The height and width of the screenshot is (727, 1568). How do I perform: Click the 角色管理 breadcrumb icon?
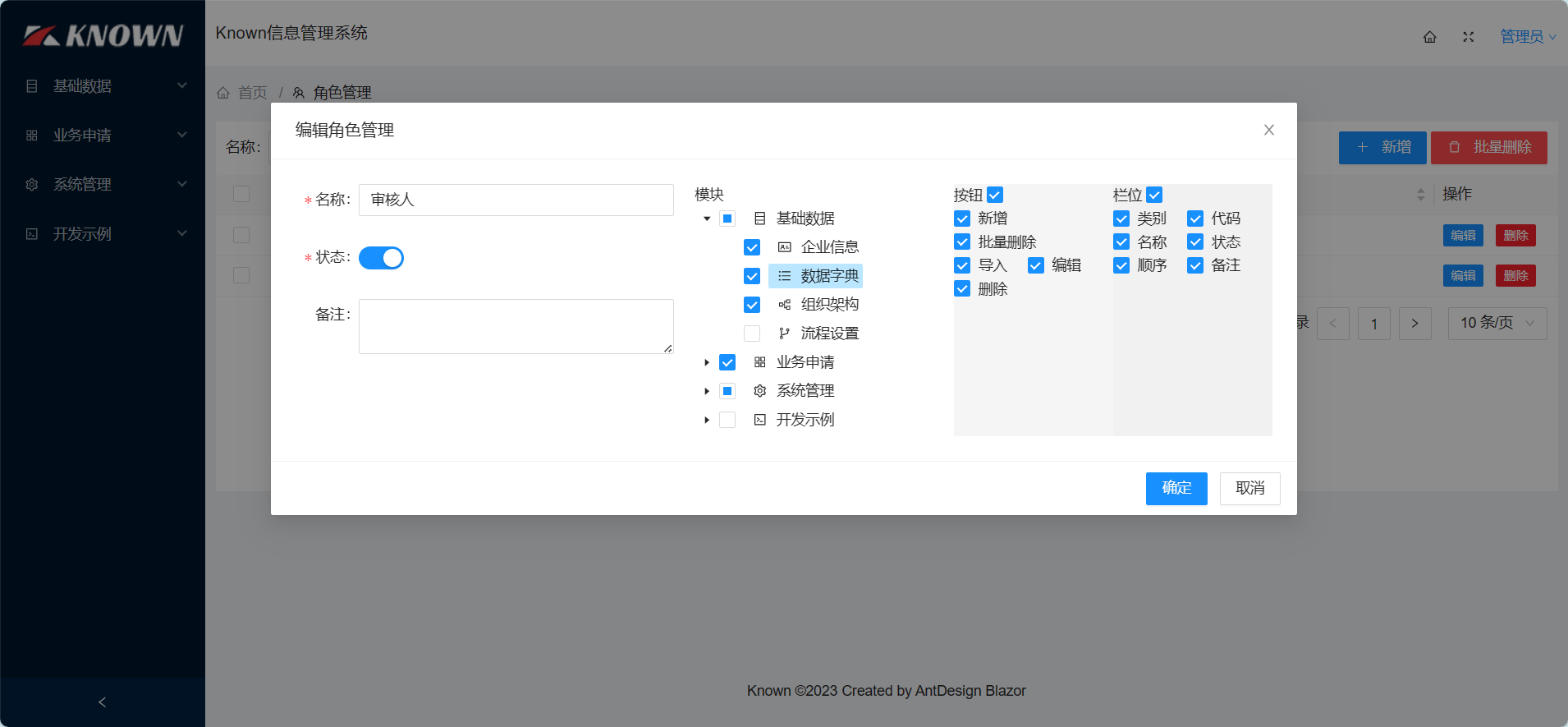[x=299, y=93]
